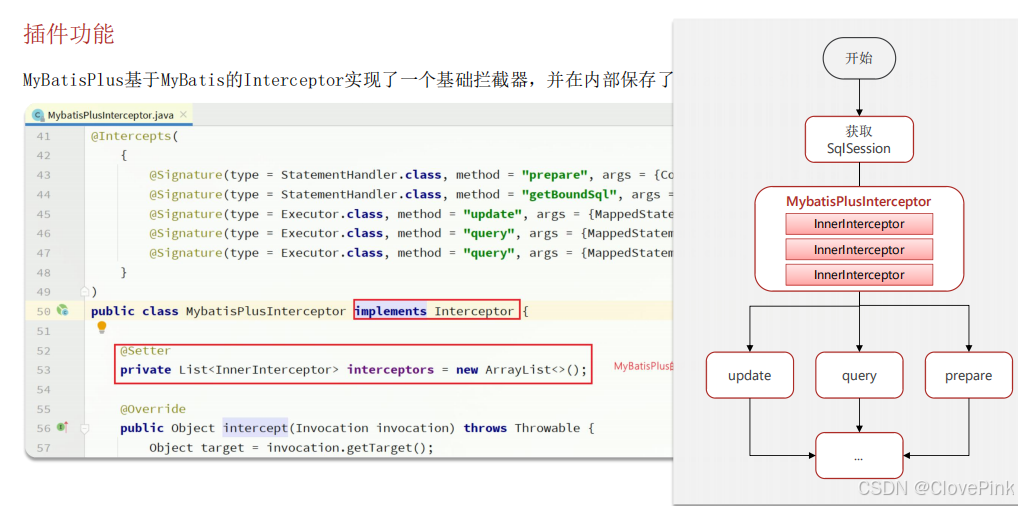Click the query node in the flowchart

[x=859, y=375]
